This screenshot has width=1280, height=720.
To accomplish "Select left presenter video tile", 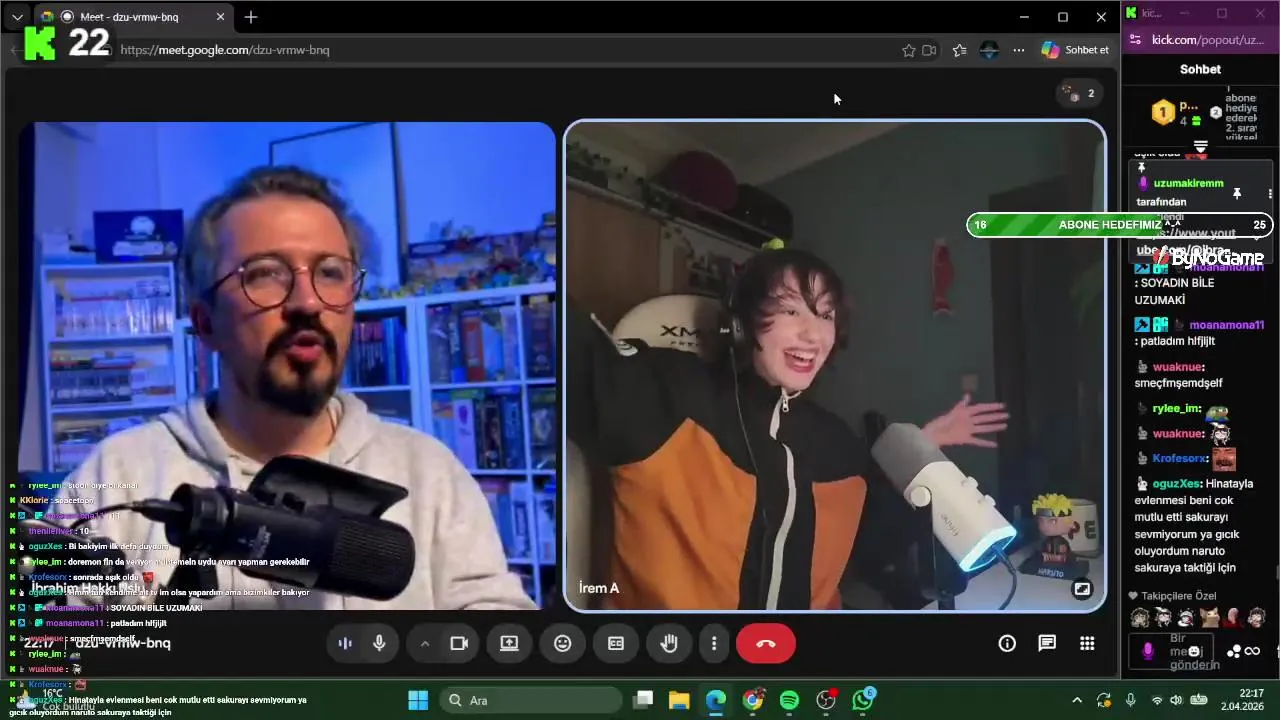I will click(287, 365).
